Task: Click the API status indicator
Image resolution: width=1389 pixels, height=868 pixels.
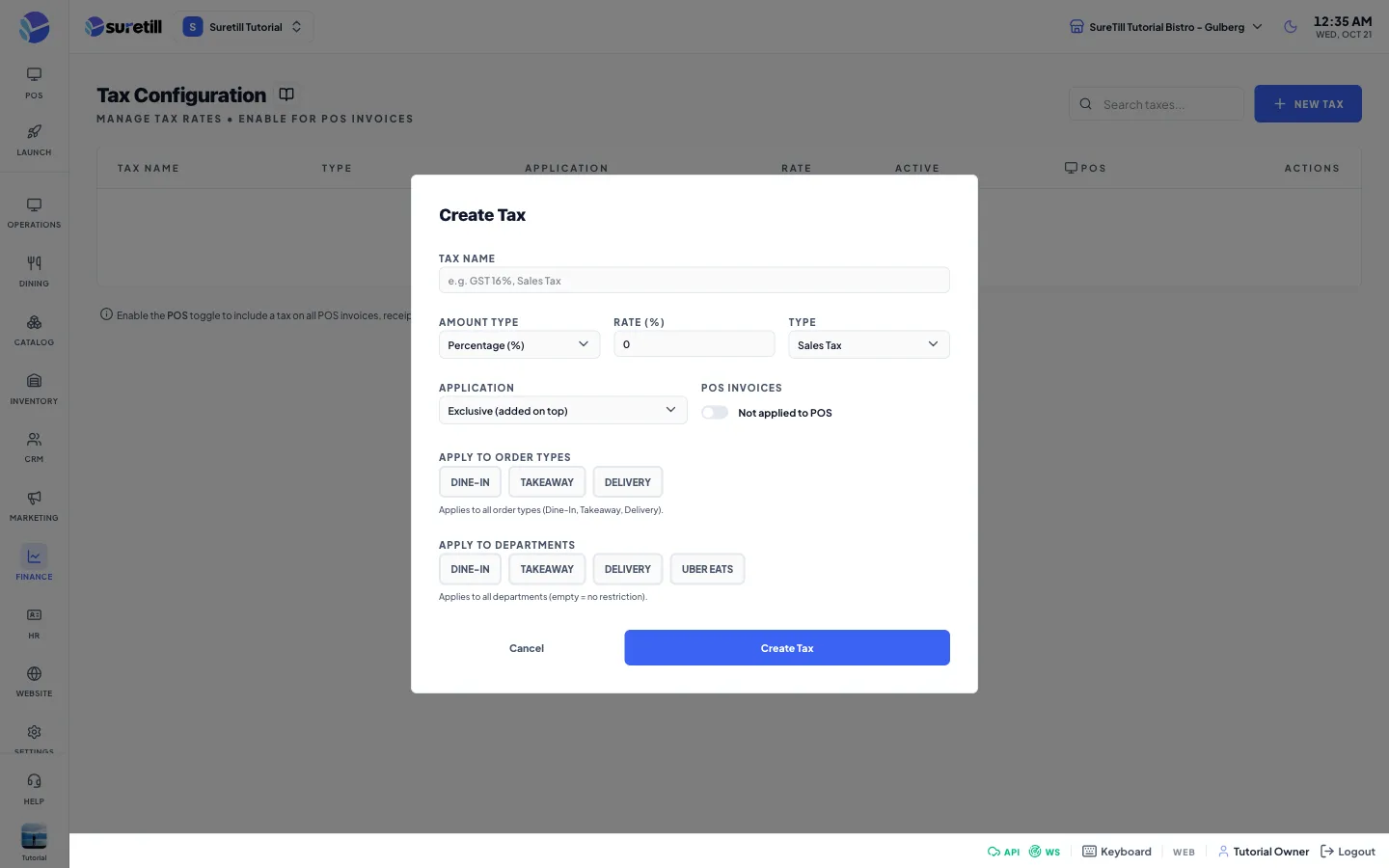Action: click(1003, 852)
